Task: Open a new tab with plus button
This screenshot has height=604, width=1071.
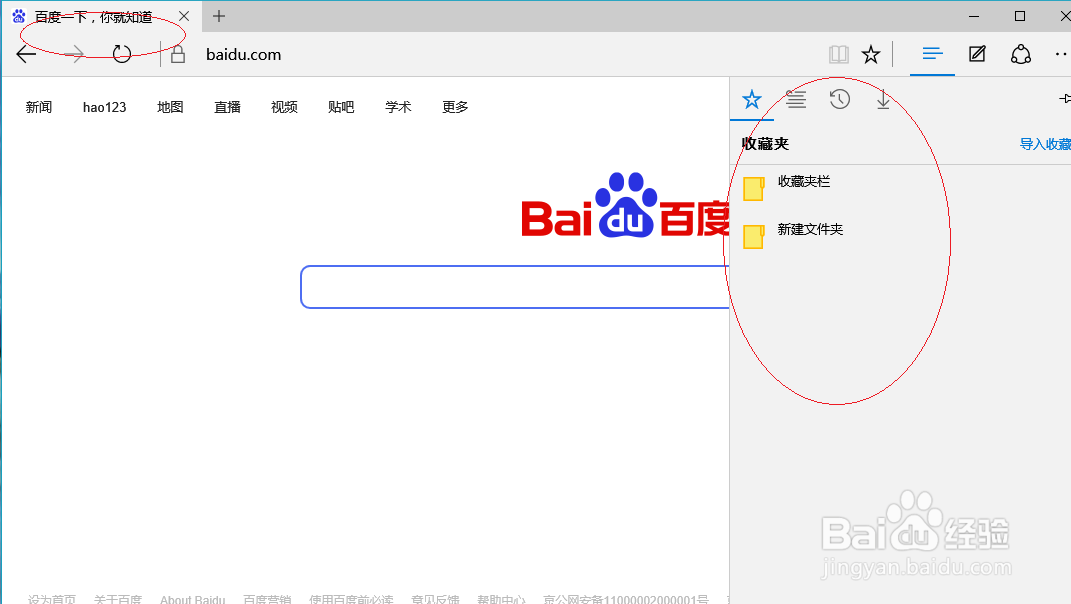Action: (x=219, y=16)
